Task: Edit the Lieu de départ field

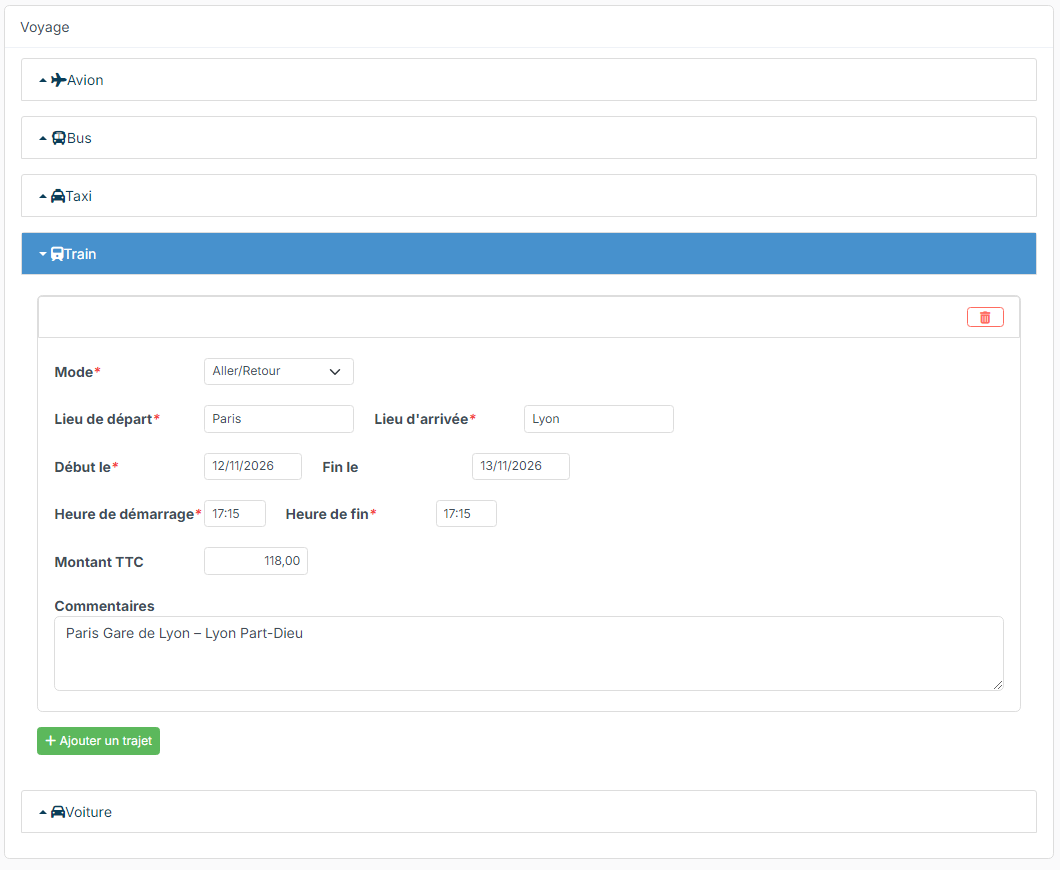Action: tap(279, 419)
